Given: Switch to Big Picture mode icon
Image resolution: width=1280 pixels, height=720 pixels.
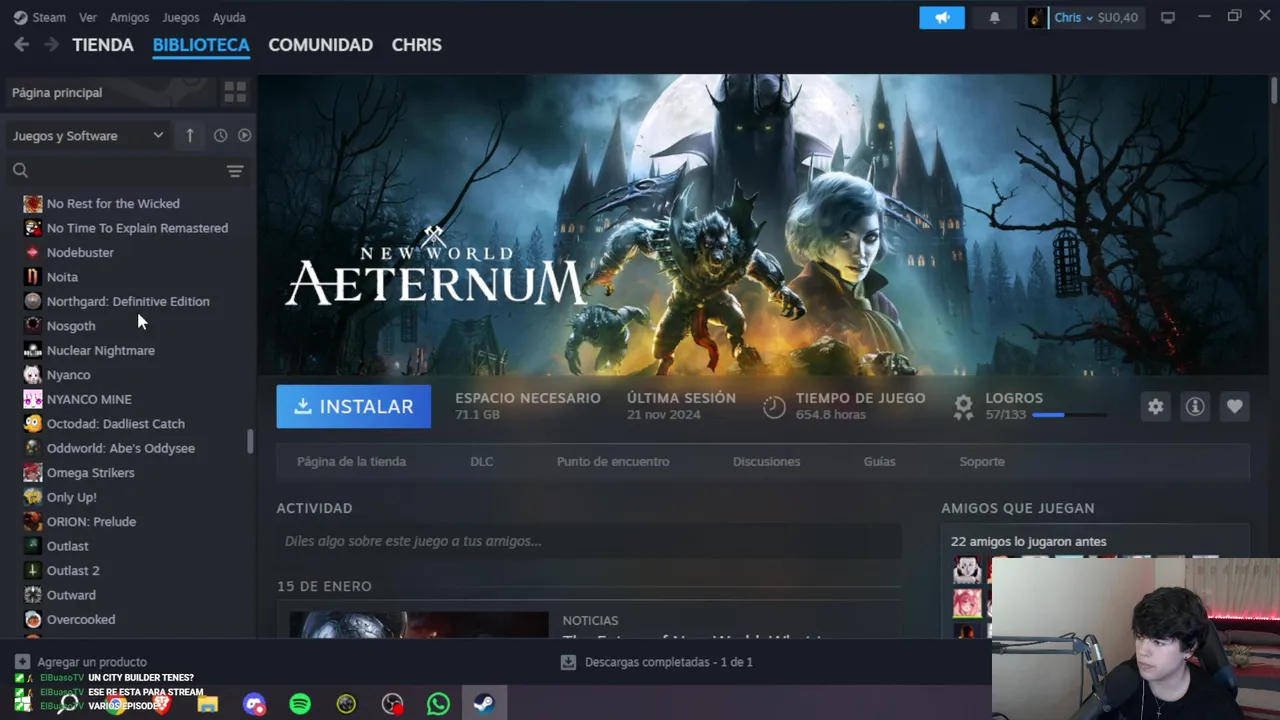Looking at the screenshot, I should point(1167,17).
